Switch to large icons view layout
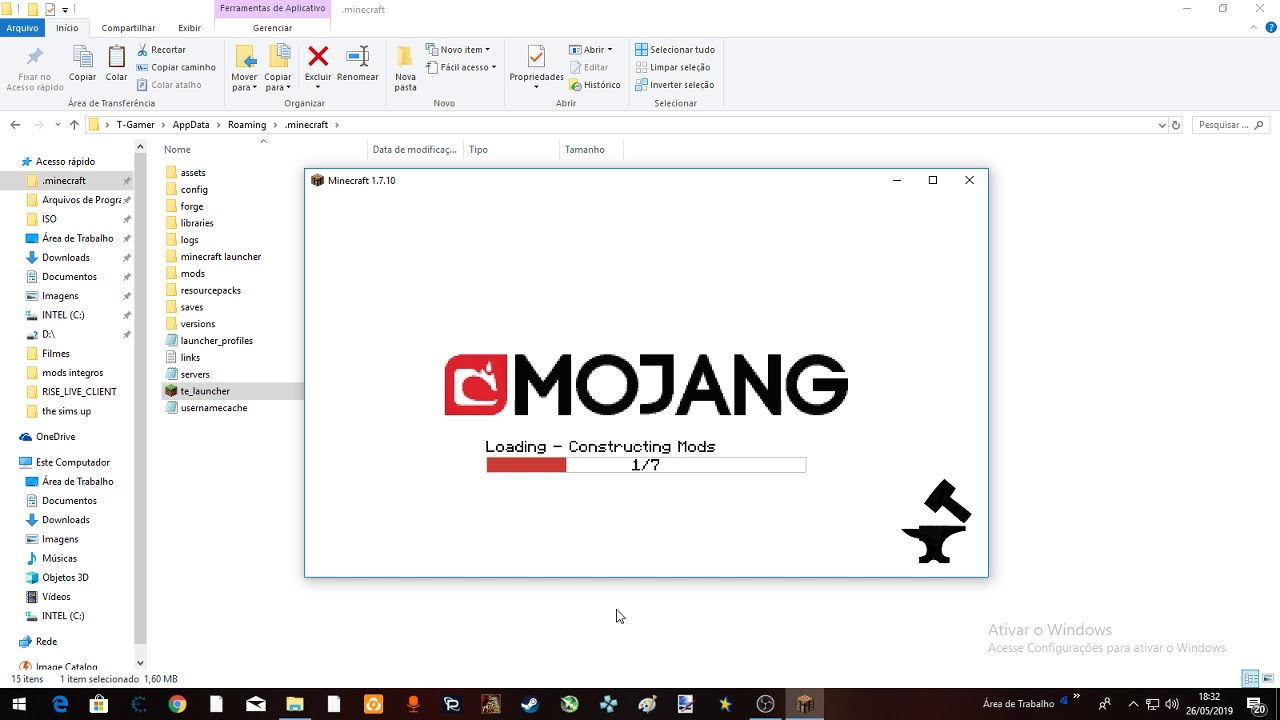The height and width of the screenshot is (720, 1280). tap(1267, 679)
